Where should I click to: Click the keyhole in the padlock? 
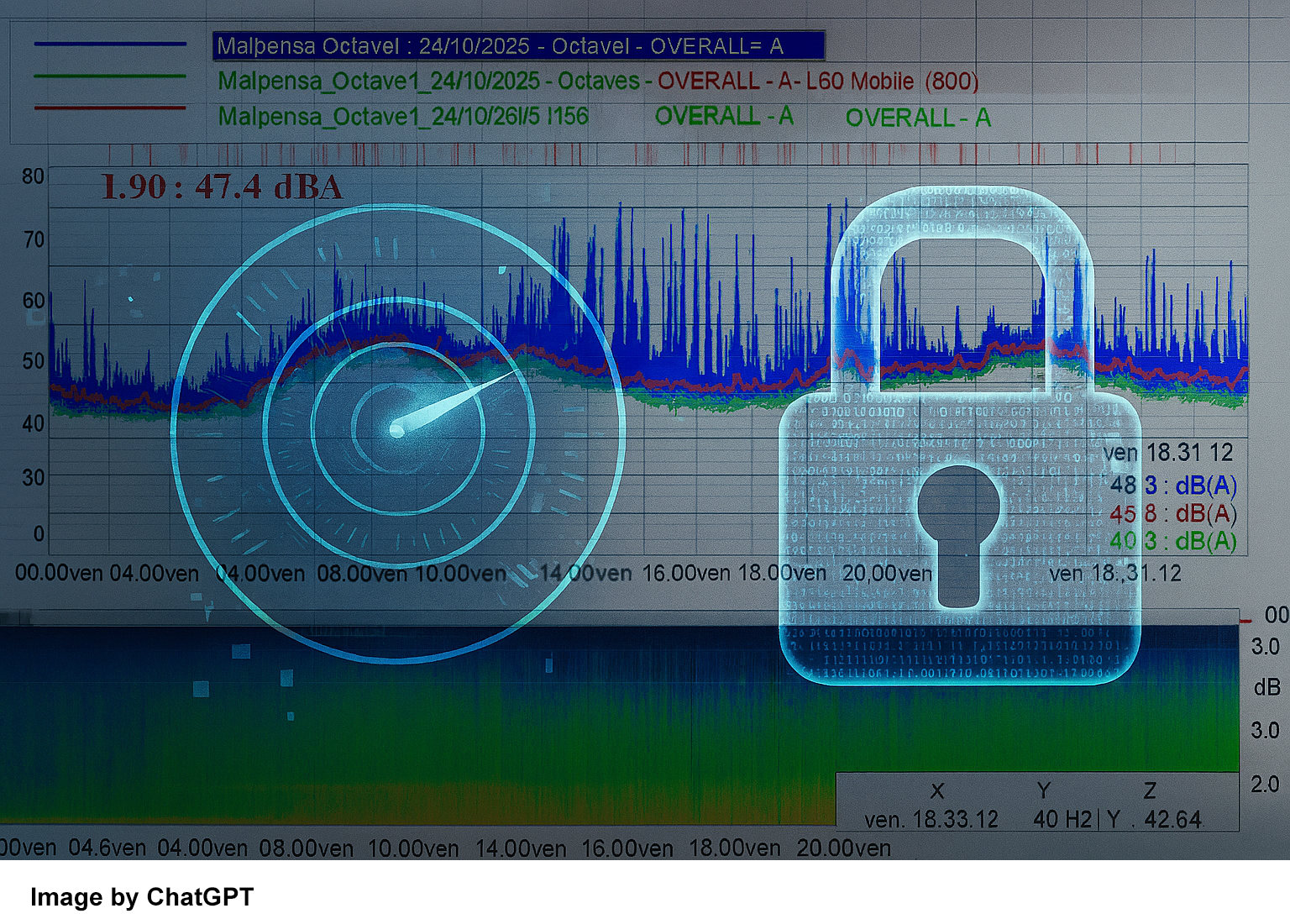(959, 529)
